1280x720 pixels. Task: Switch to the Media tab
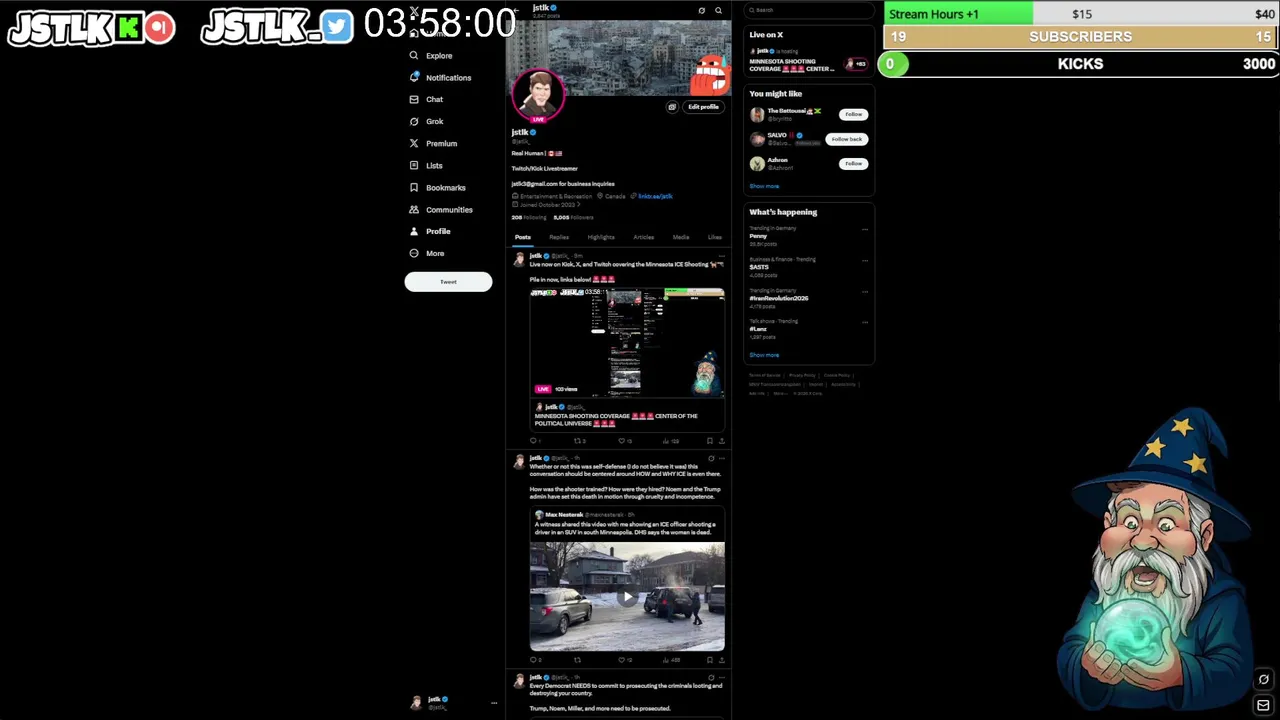pyautogui.click(x=681, y=238)
